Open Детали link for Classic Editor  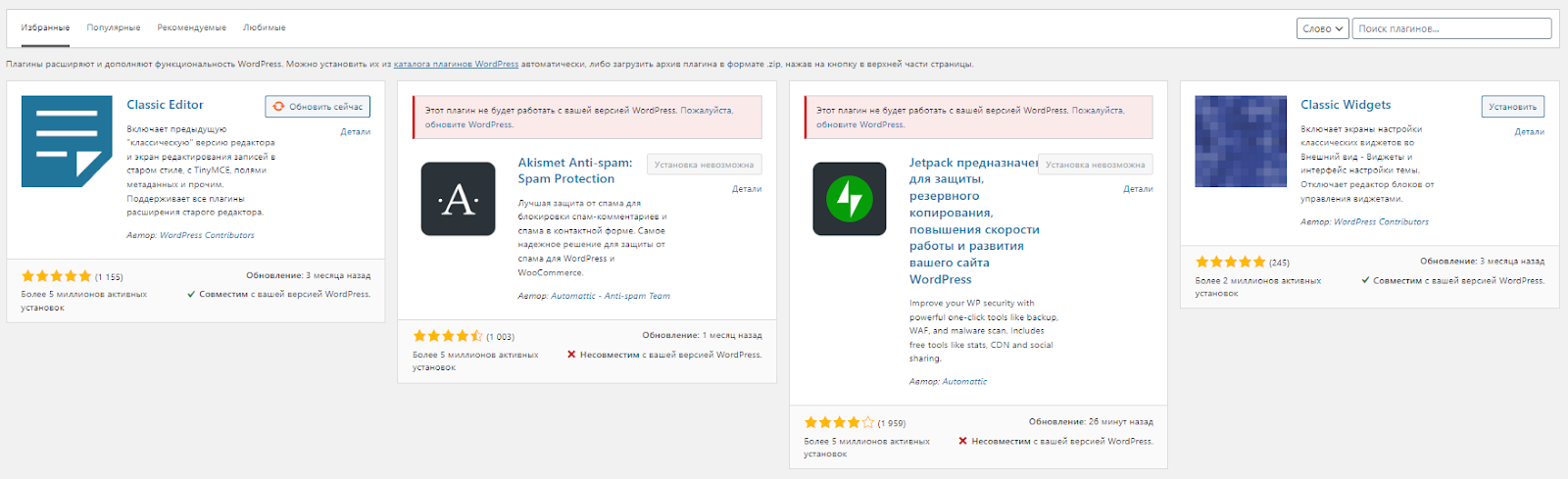tap(355, 131)
